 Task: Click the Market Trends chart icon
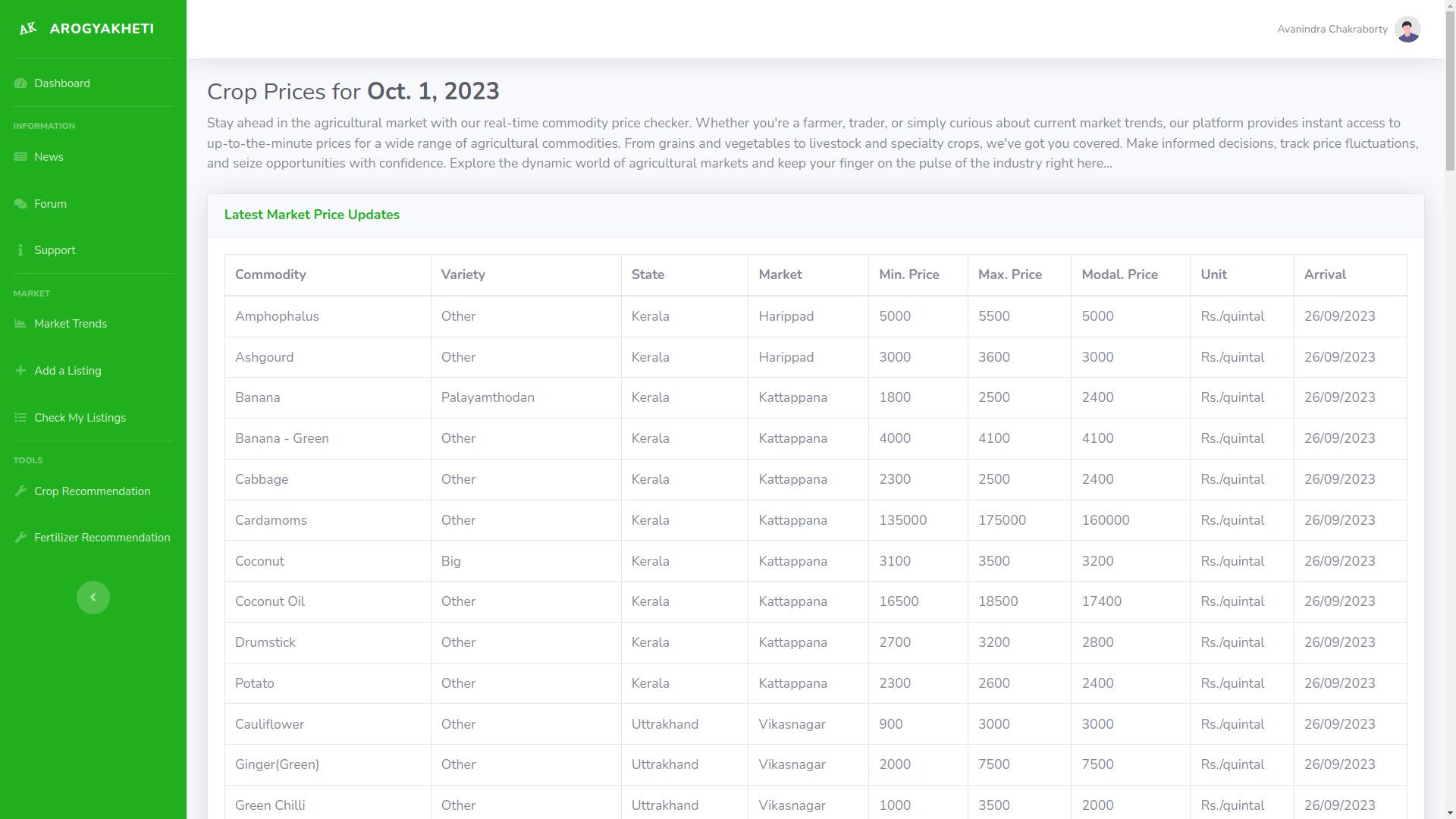pyautogui.click(x=20, y=324)
